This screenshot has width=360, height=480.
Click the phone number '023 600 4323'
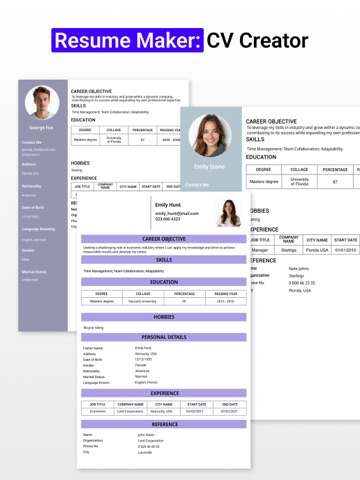[167, 219]
